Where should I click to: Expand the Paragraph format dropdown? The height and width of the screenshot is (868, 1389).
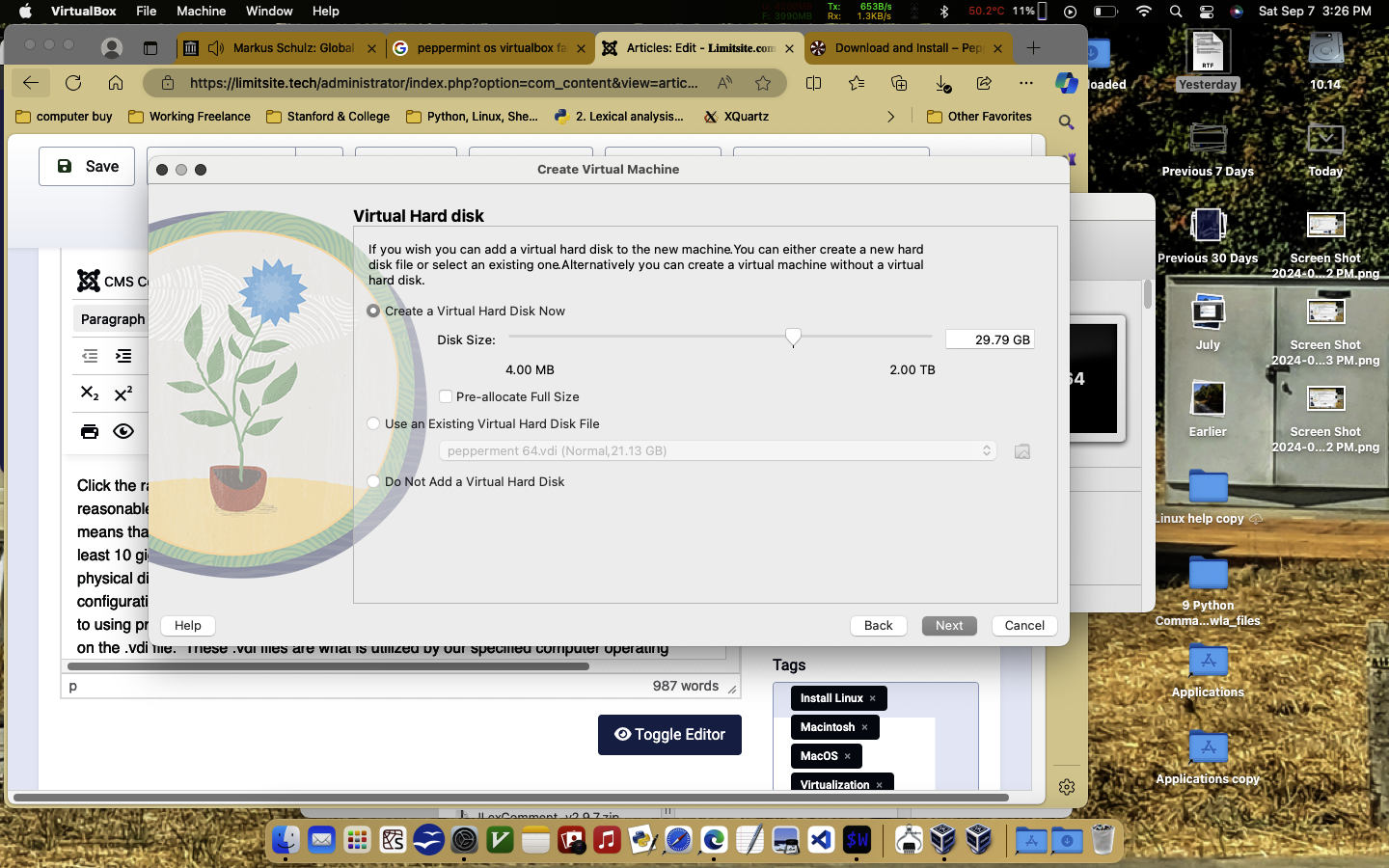click(x=112, y=319)
